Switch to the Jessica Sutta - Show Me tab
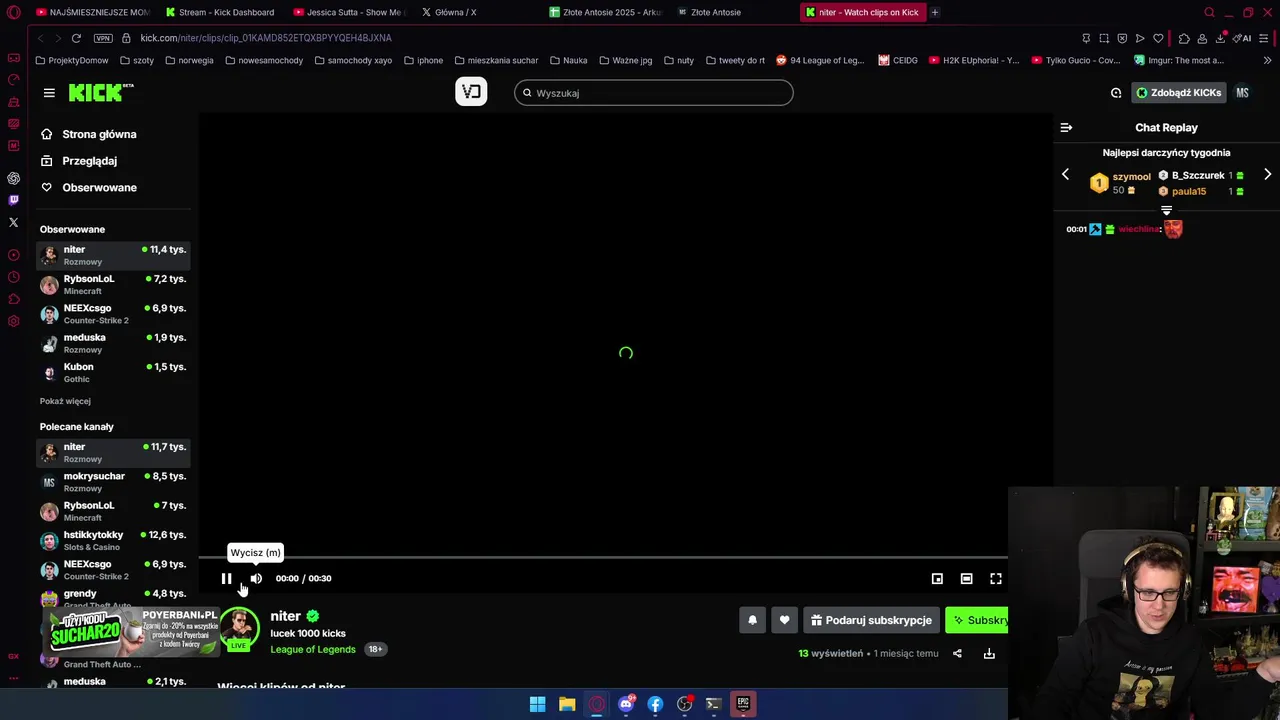Image resolution: width=1280 pixels, height=720 pixels. pos(348,12)
